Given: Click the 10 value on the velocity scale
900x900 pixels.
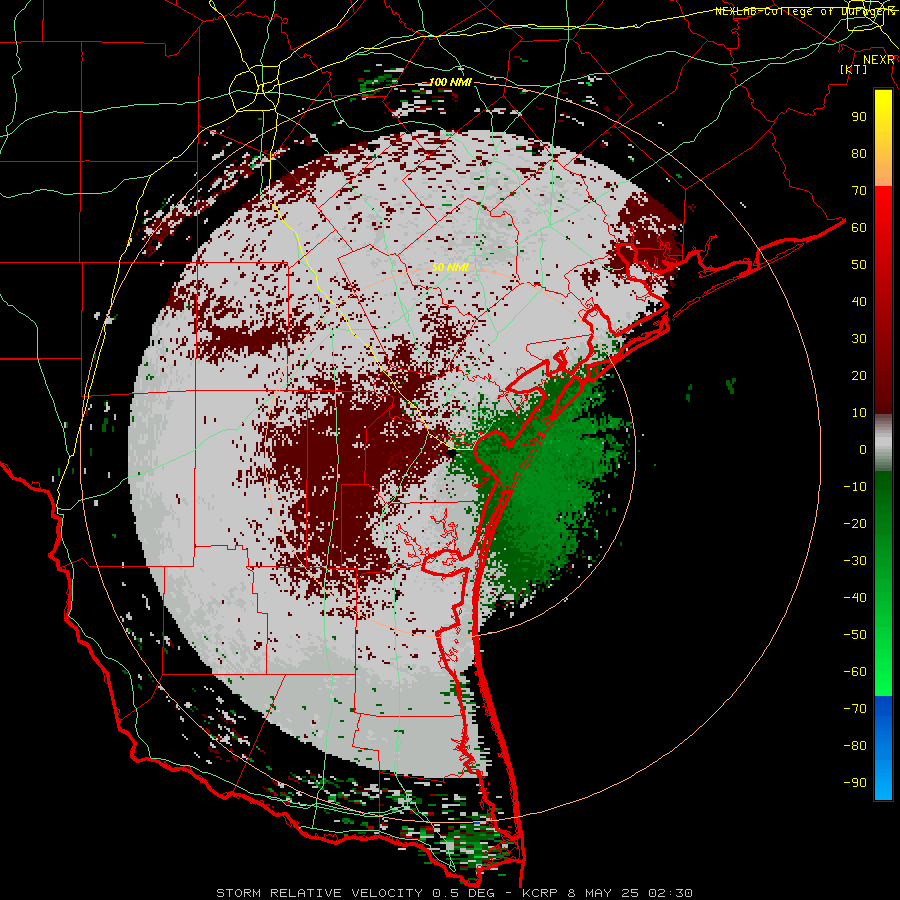Looking at the screenshot, I should click(859, 413).
